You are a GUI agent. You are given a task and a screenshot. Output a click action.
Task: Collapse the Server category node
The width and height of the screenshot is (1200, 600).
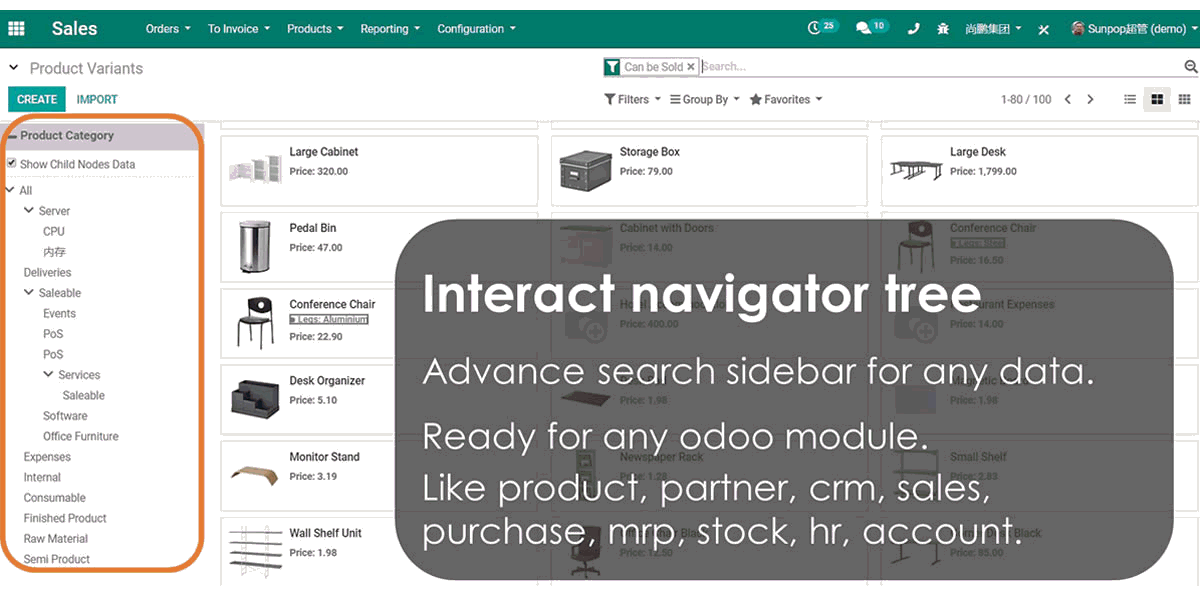tap(29, 211)
